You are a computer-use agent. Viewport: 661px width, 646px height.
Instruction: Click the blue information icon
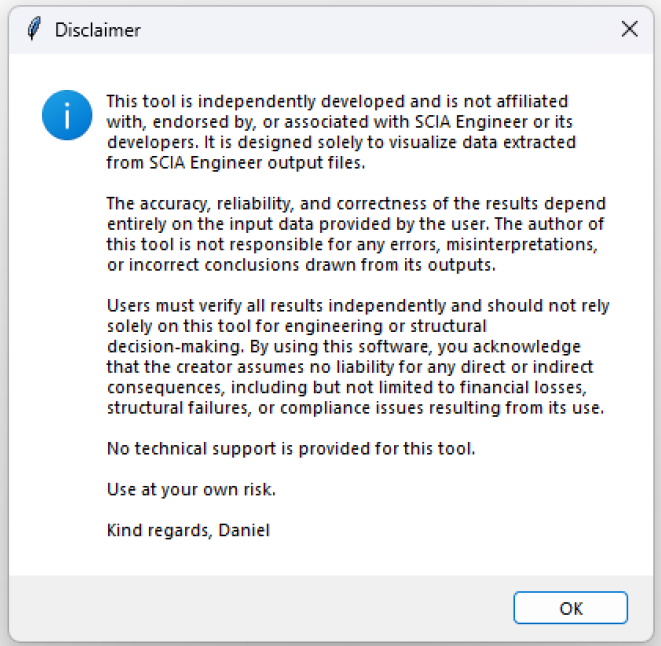point(67,115)
